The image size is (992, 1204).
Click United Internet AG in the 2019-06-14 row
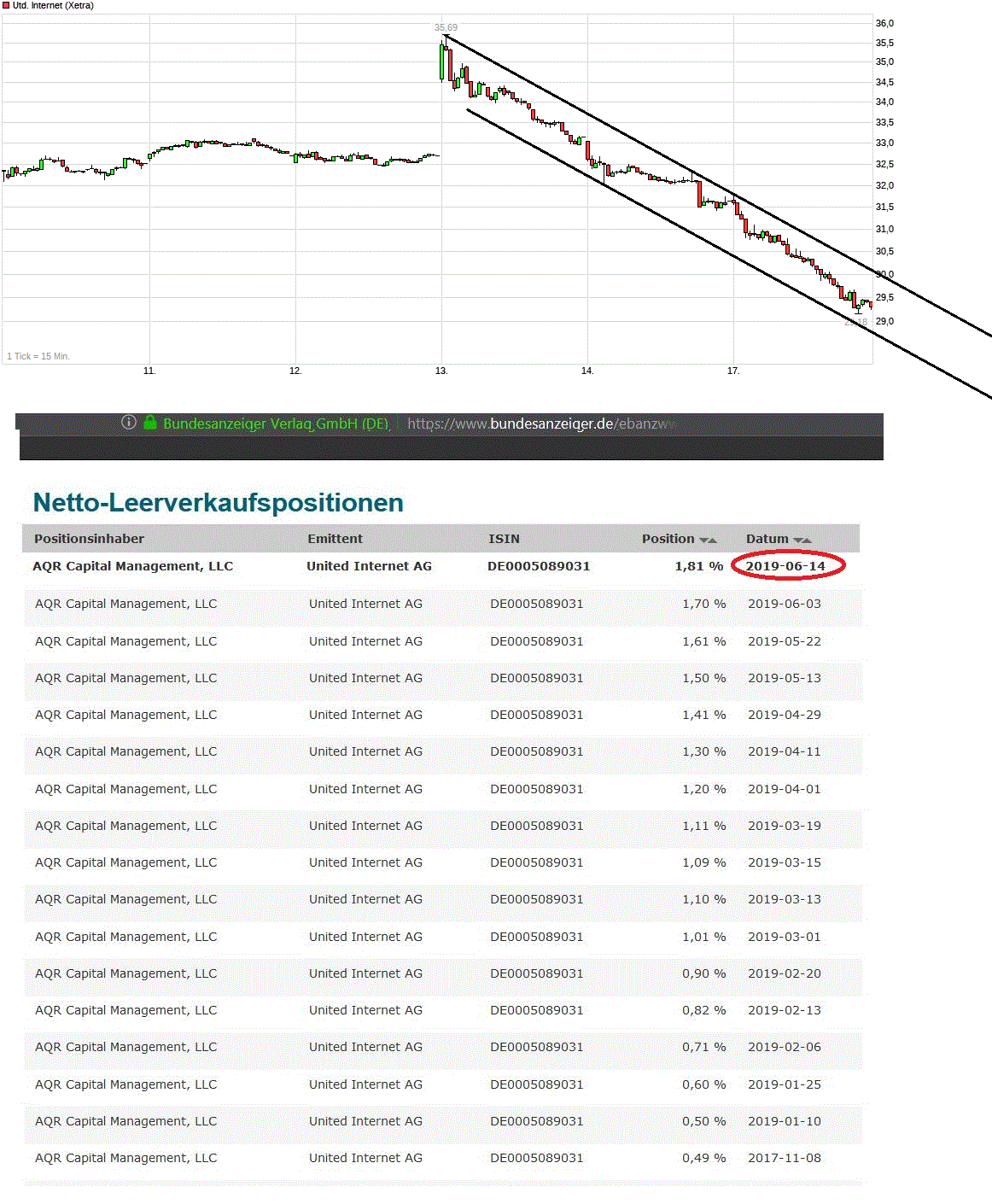(369, 566)
